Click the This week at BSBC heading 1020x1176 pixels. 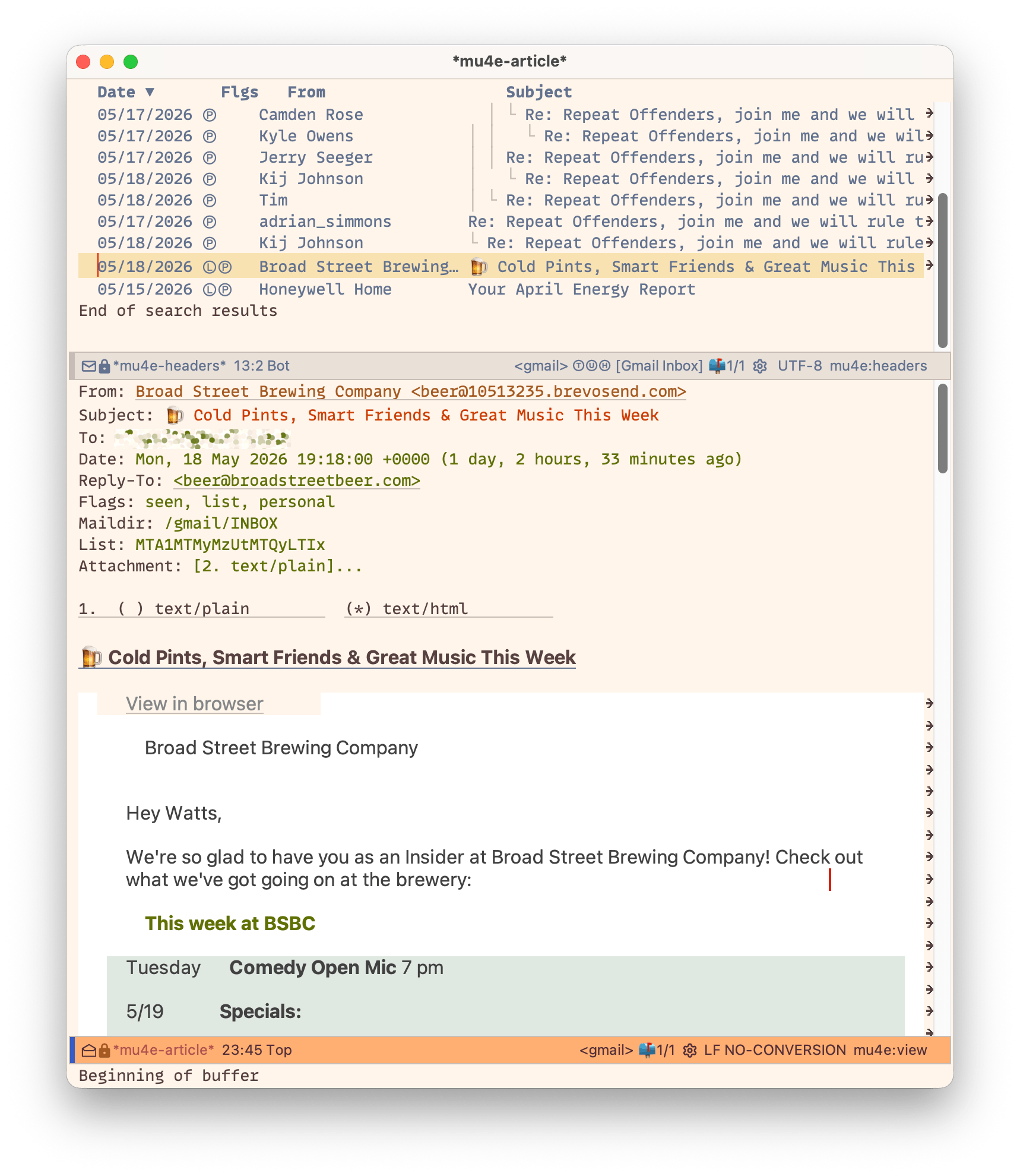(x=230, y=924)
